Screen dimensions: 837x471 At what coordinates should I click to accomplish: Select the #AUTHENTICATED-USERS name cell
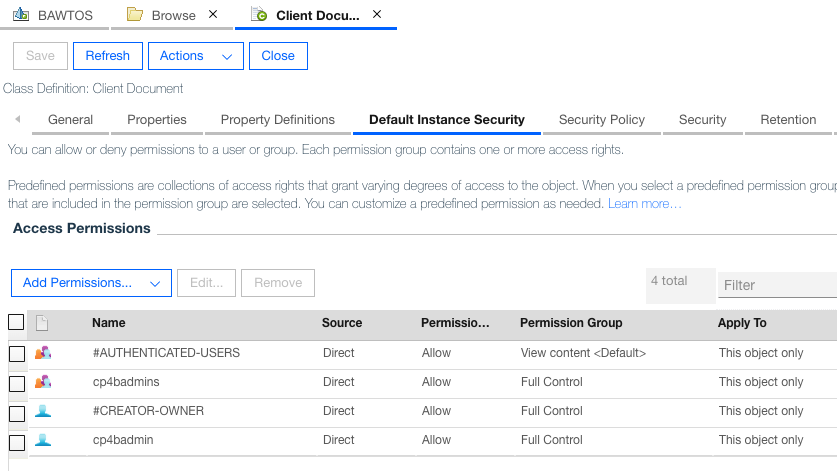(x=166, y=353)
